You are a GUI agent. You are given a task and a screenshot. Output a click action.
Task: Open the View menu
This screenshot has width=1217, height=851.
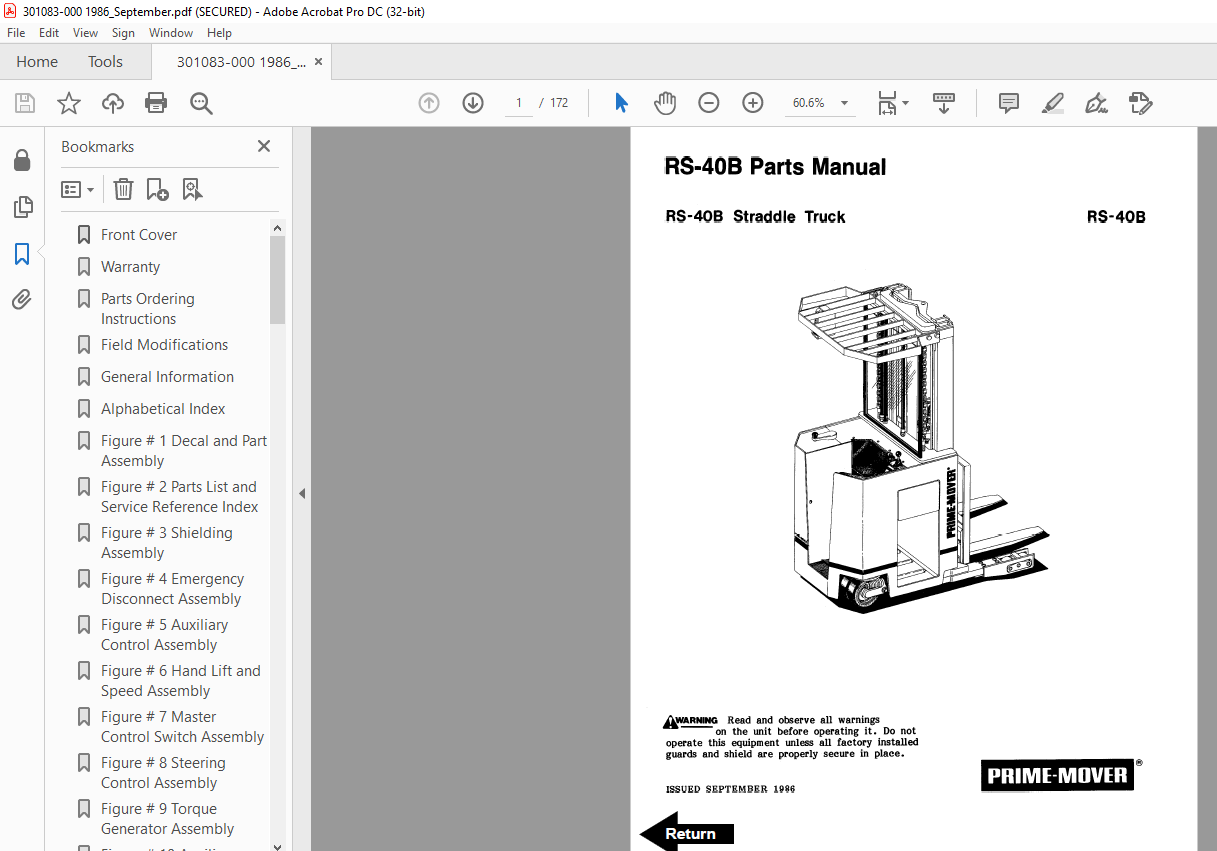(86, 33)
